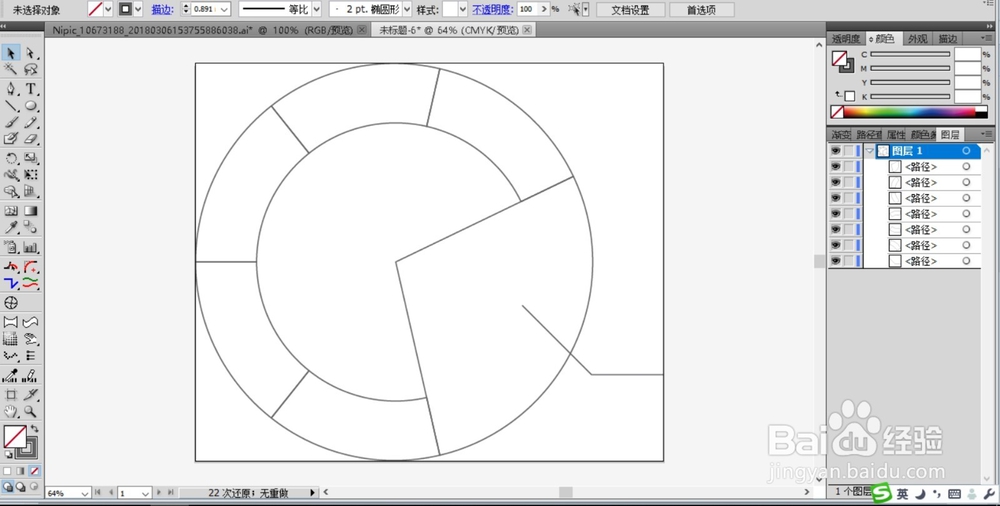Open the 外观 panel tab
The height and width of the screenshot is (506, 1000).
(918, 39)
